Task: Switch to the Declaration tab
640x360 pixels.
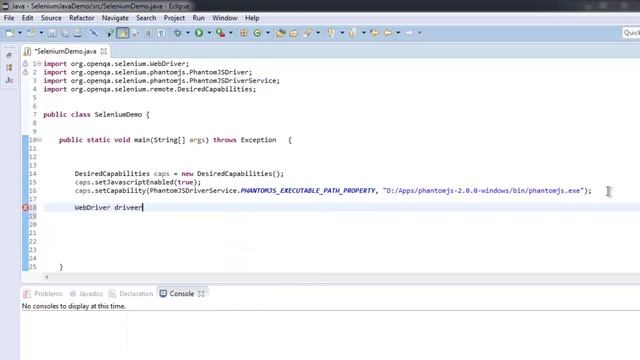Action: click(131, 293)
